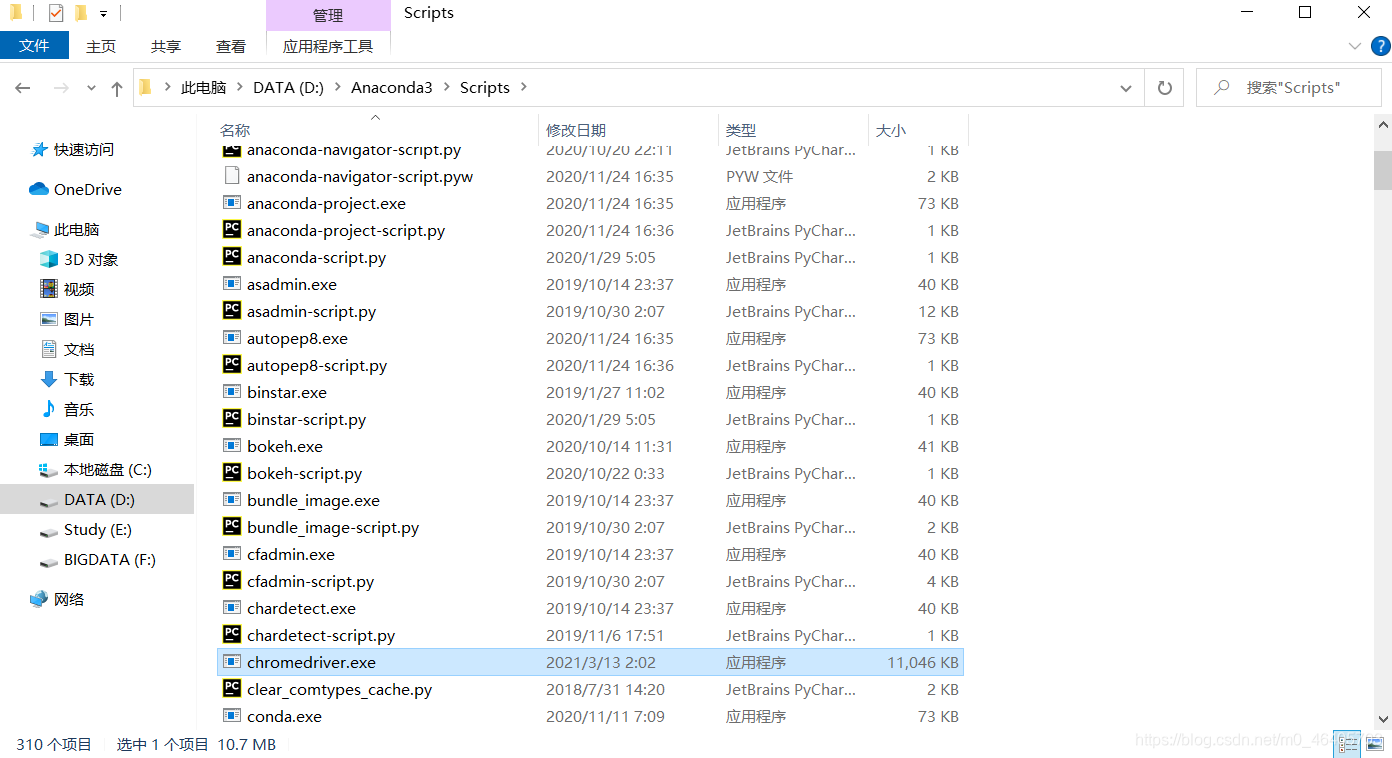Select file binstar-script.py
Image resolution: width=1392 pixels, height=758 pixels.
(306, 419)
